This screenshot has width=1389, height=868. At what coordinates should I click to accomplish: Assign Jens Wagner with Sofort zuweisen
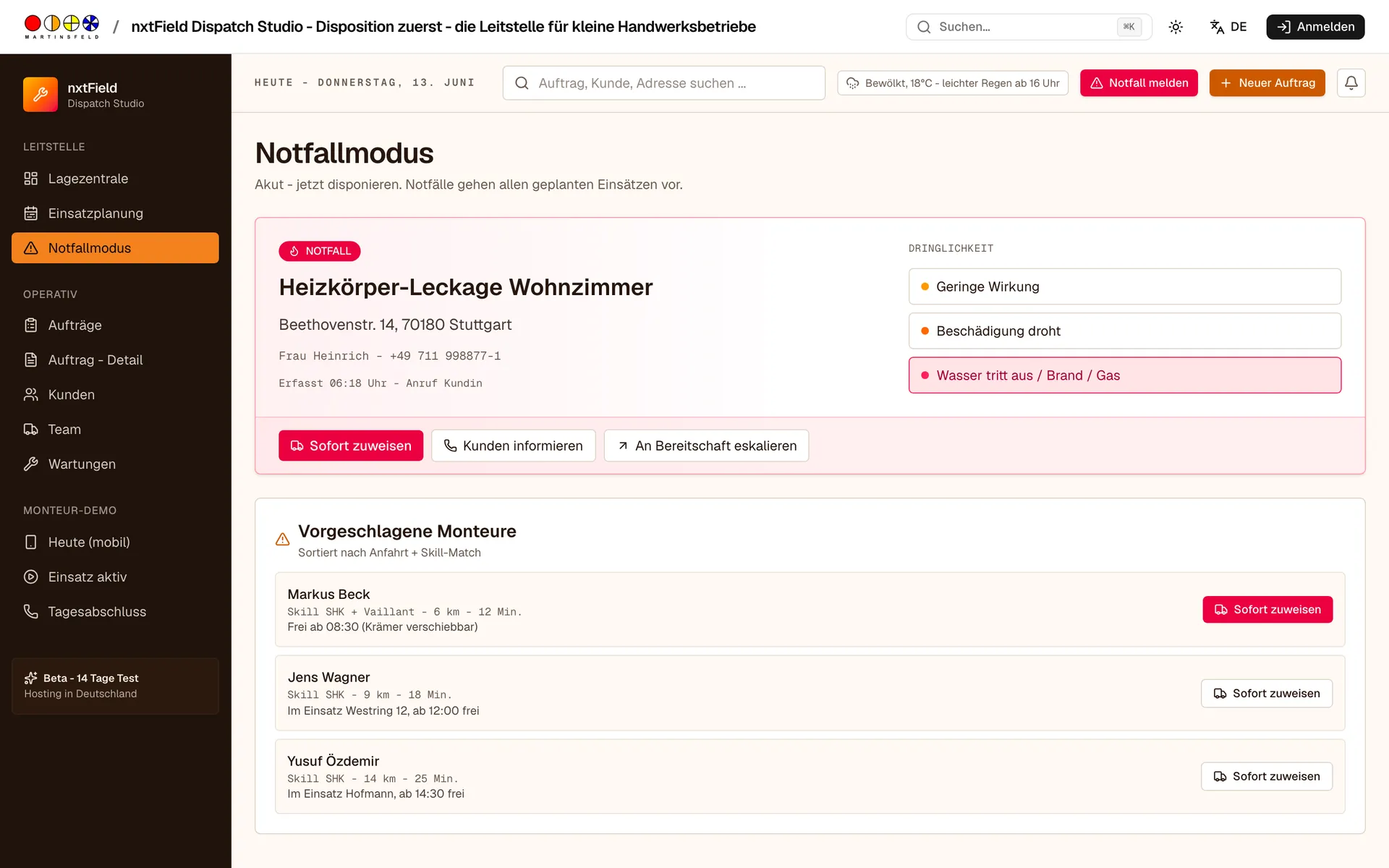(x=1267, y=694)
